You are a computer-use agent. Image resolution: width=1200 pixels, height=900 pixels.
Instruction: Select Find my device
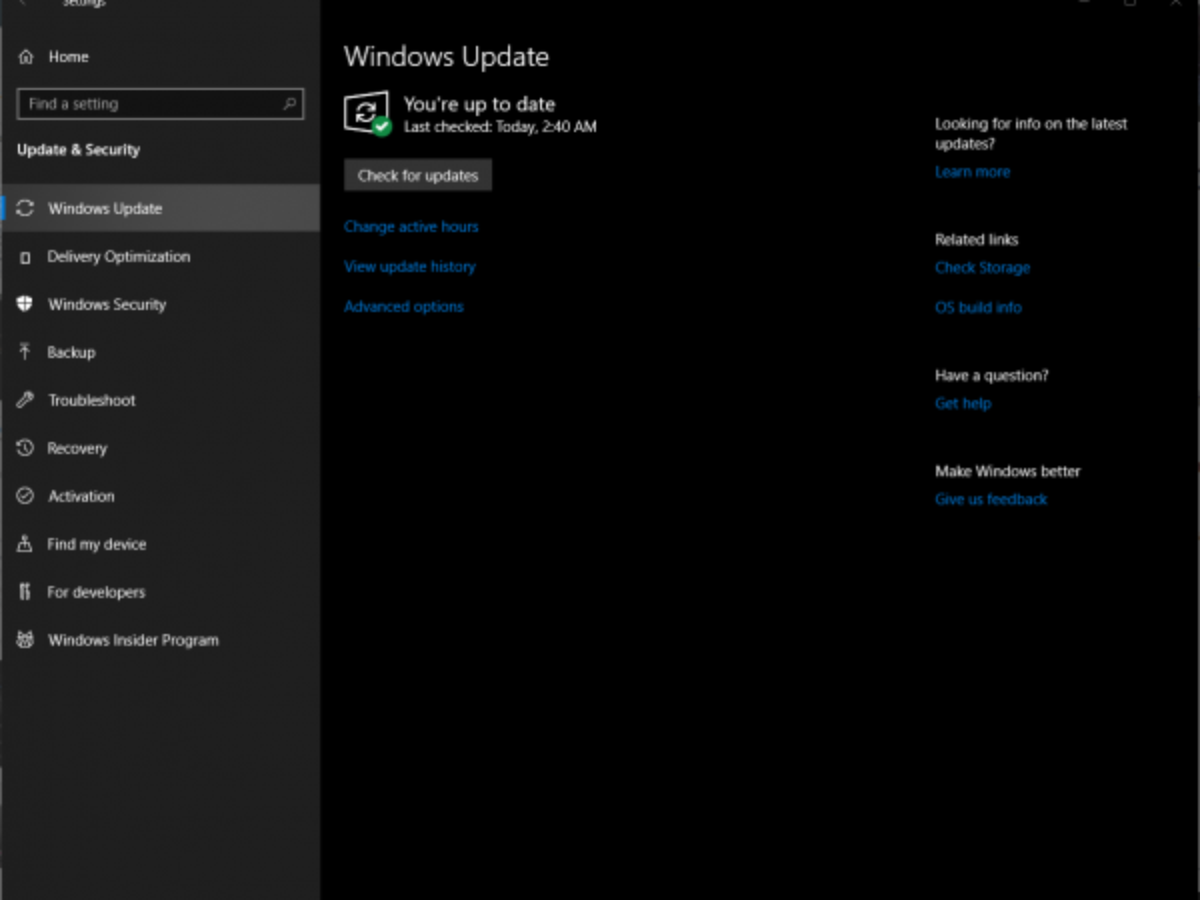(161, 544)
